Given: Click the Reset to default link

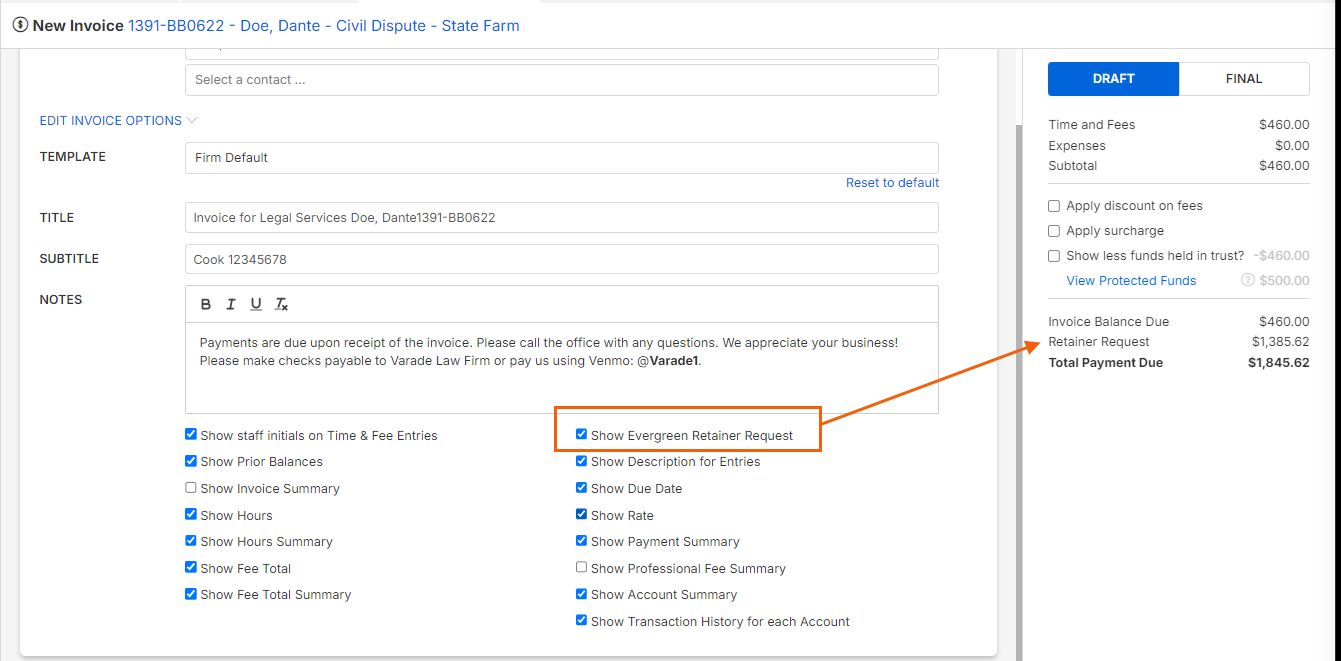Looking at the screenshot, I should [892, 183].
